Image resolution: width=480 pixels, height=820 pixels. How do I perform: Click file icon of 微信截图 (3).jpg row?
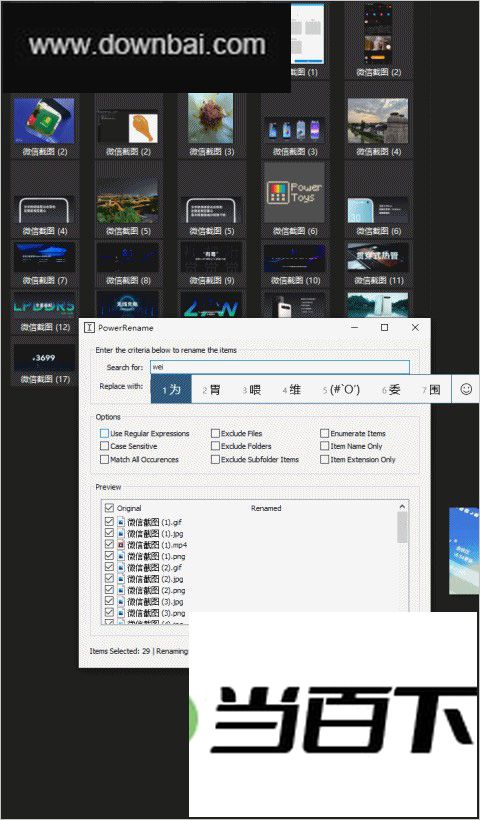coord(121,601)
